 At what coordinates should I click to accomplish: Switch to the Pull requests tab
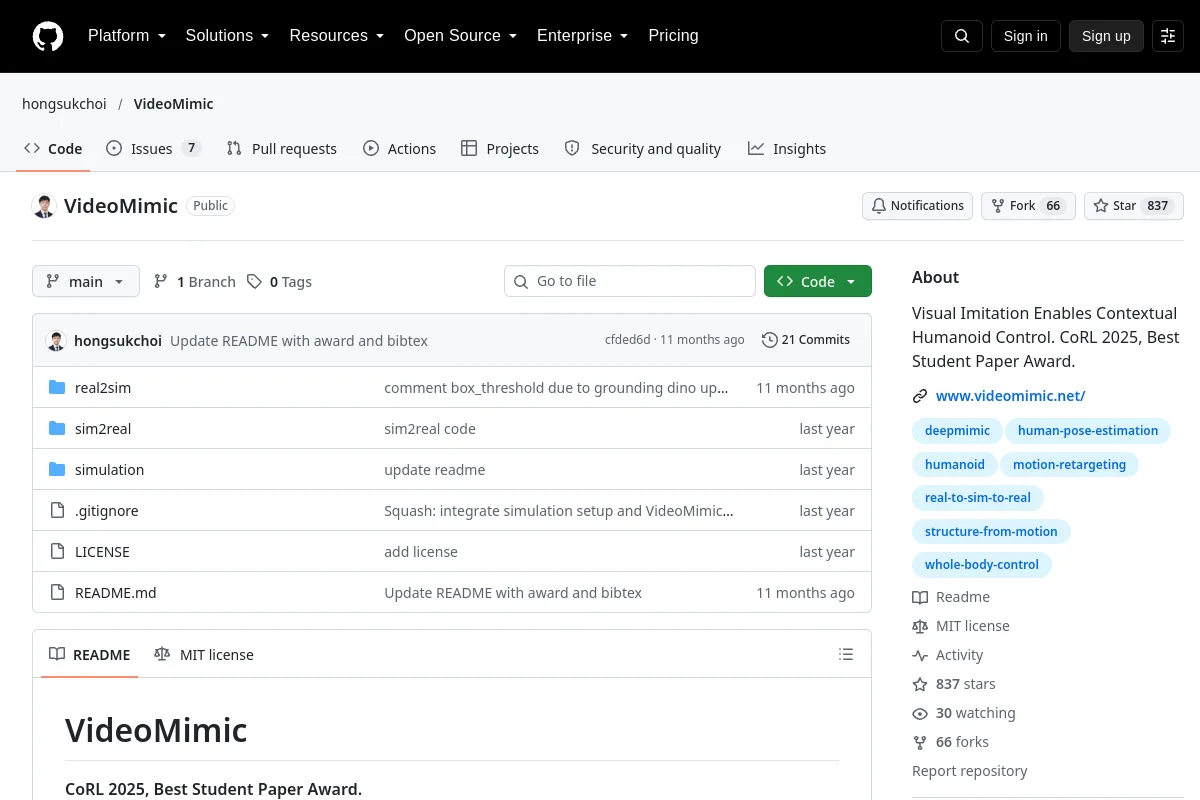(x=282, y=149)
